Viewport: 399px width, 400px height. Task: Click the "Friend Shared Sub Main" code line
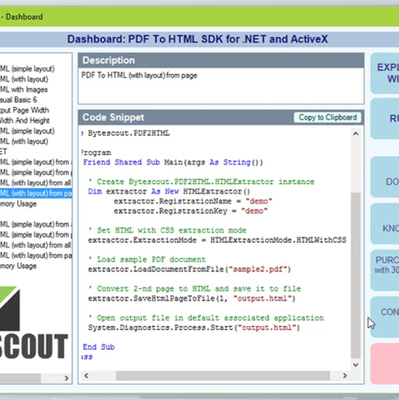click(x=173, y=162)
